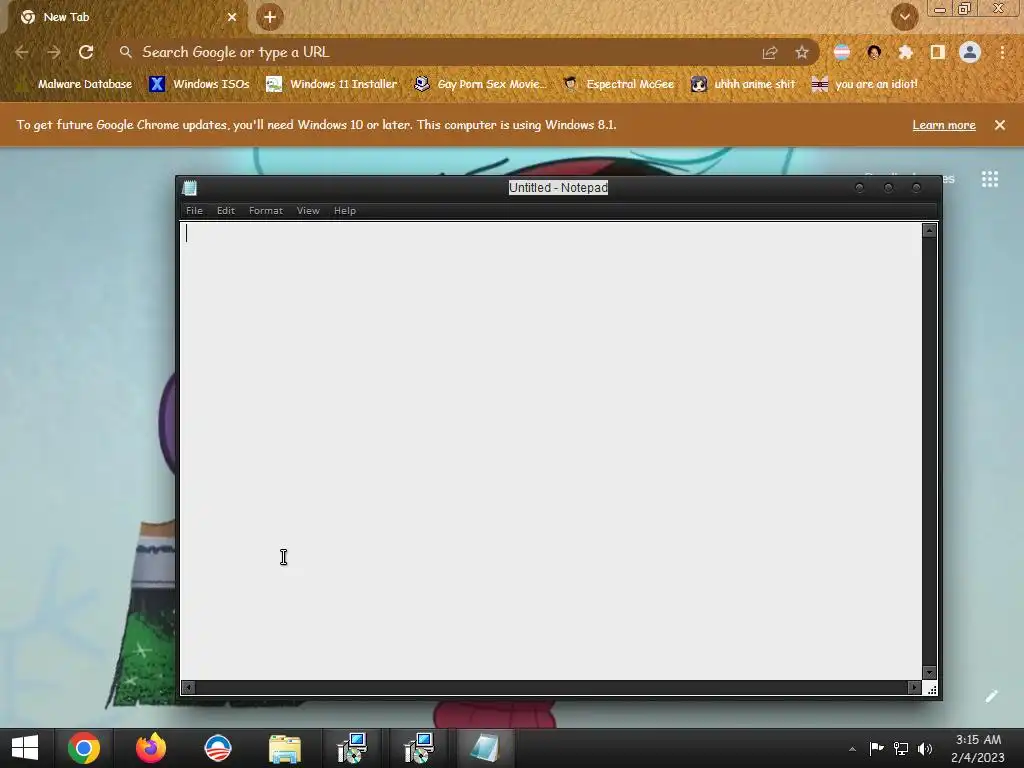The width and height of the screenshot is (1024, 768).
Task: Click inside the Notepad text area
Action: 551,451
